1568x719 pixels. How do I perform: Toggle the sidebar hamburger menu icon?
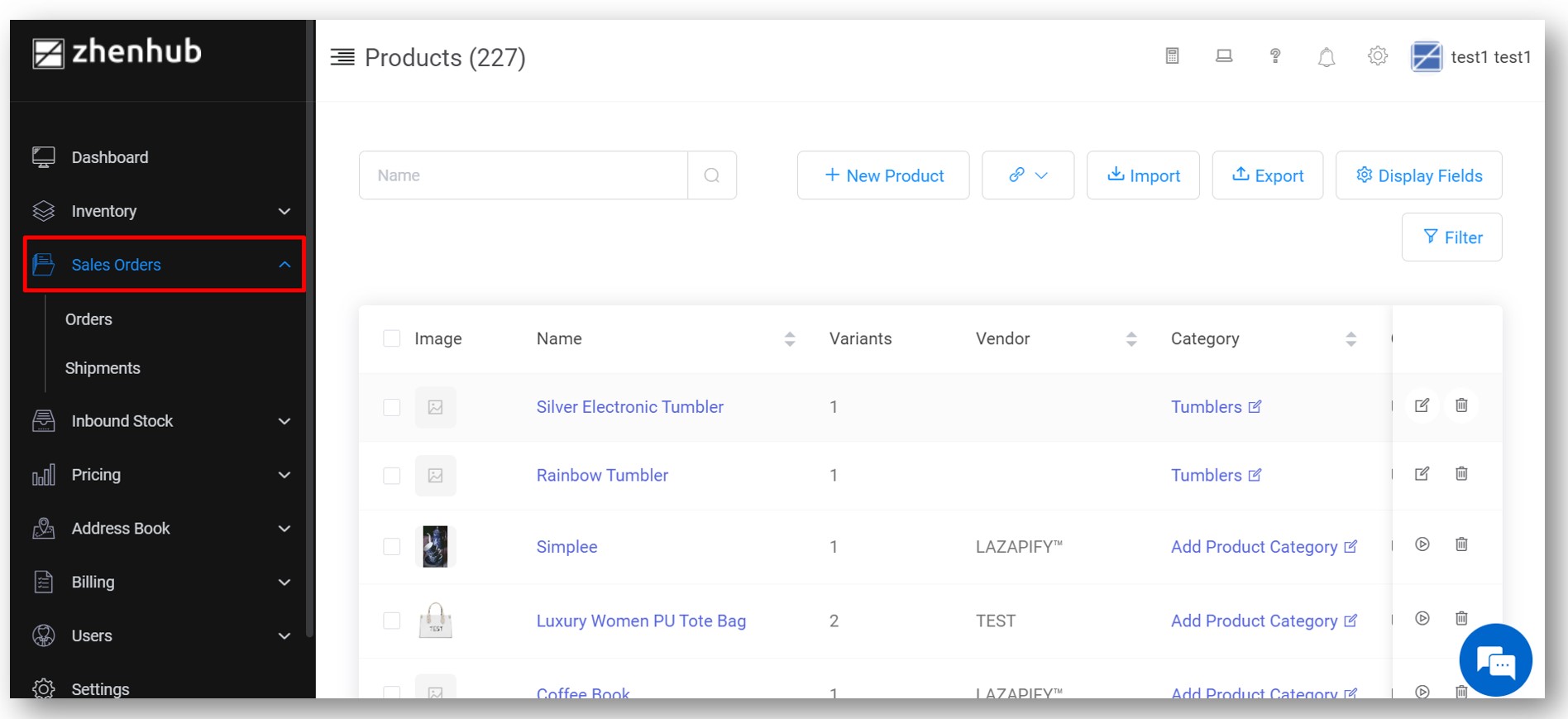tap(342, 57)
